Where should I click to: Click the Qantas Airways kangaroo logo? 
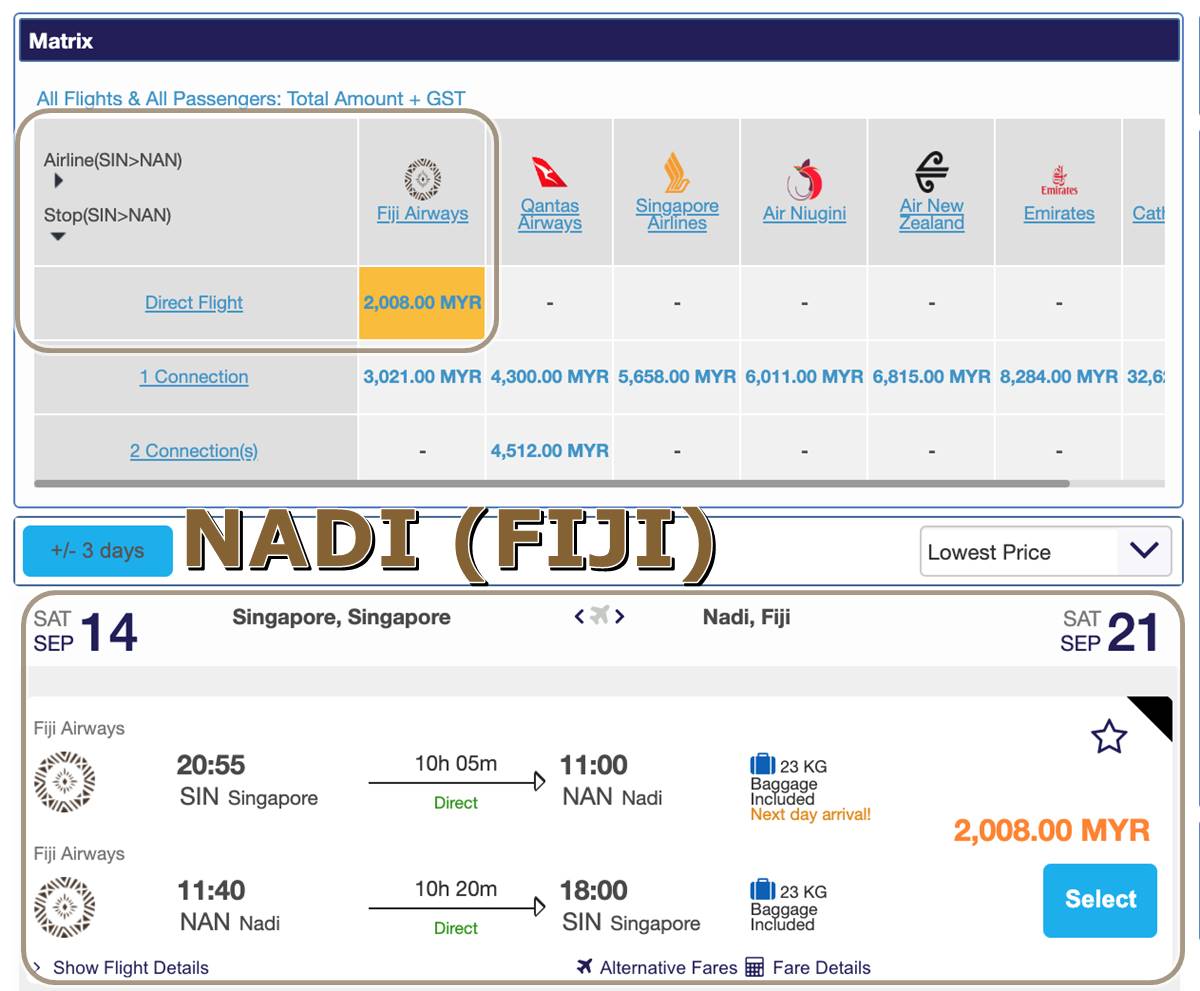click(549, 172)
